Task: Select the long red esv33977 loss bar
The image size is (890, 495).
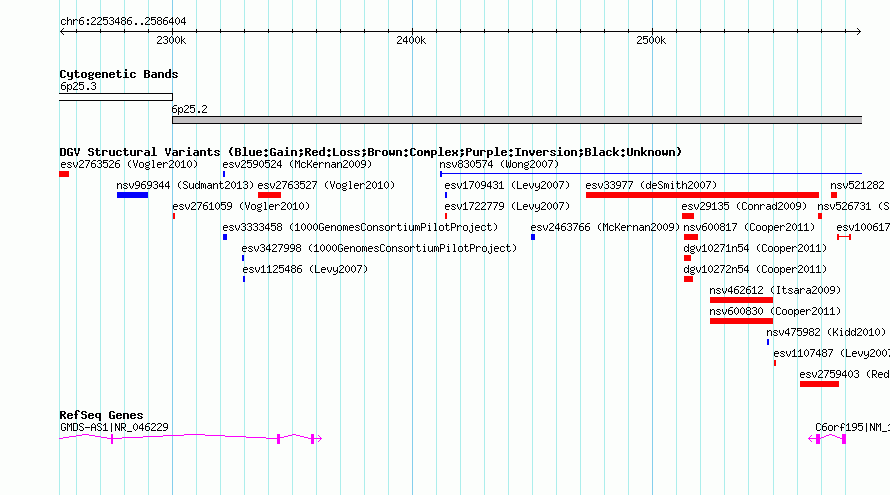Action: (x=702, y=195)
